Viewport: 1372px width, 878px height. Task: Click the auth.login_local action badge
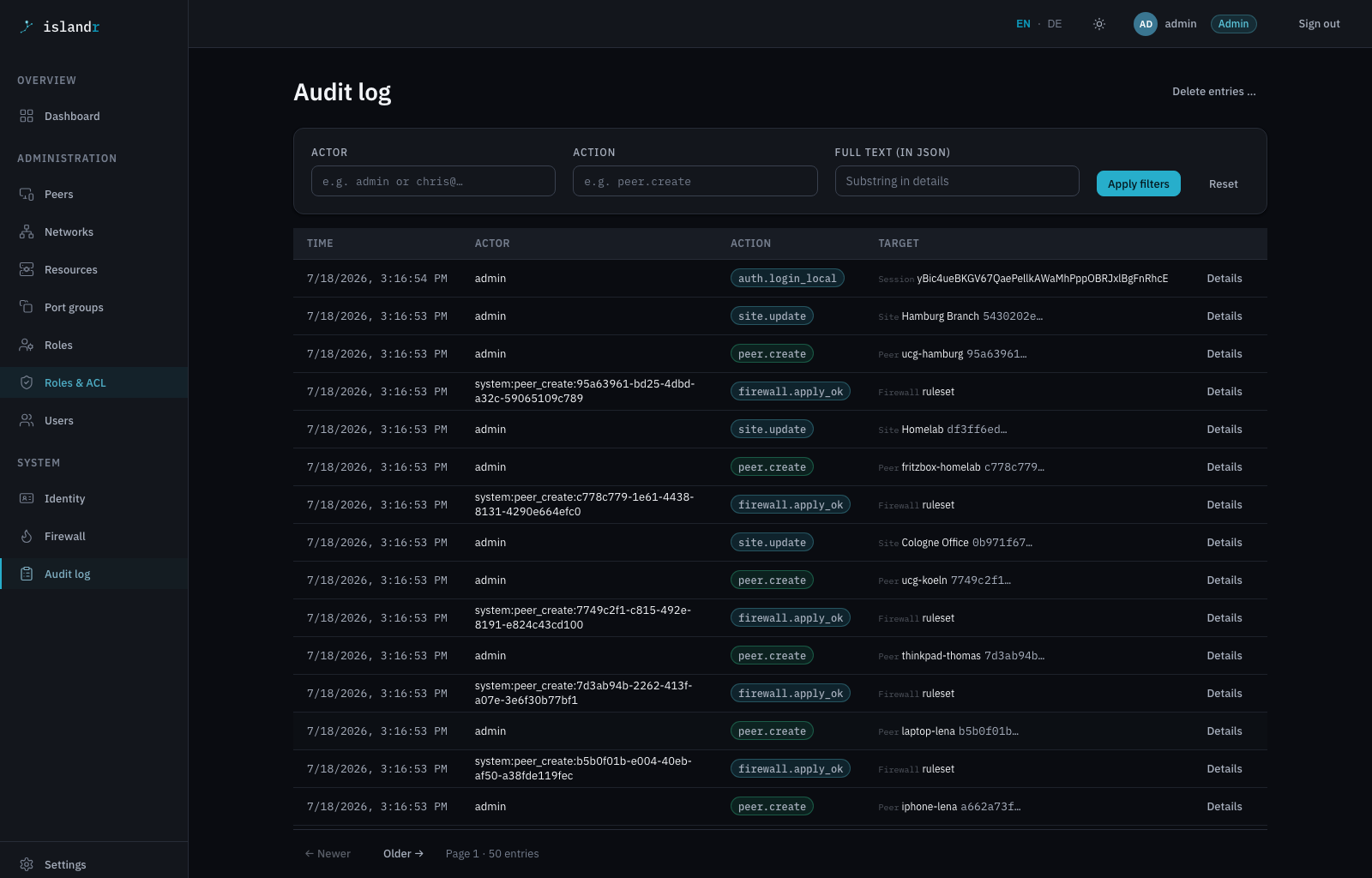787,279
